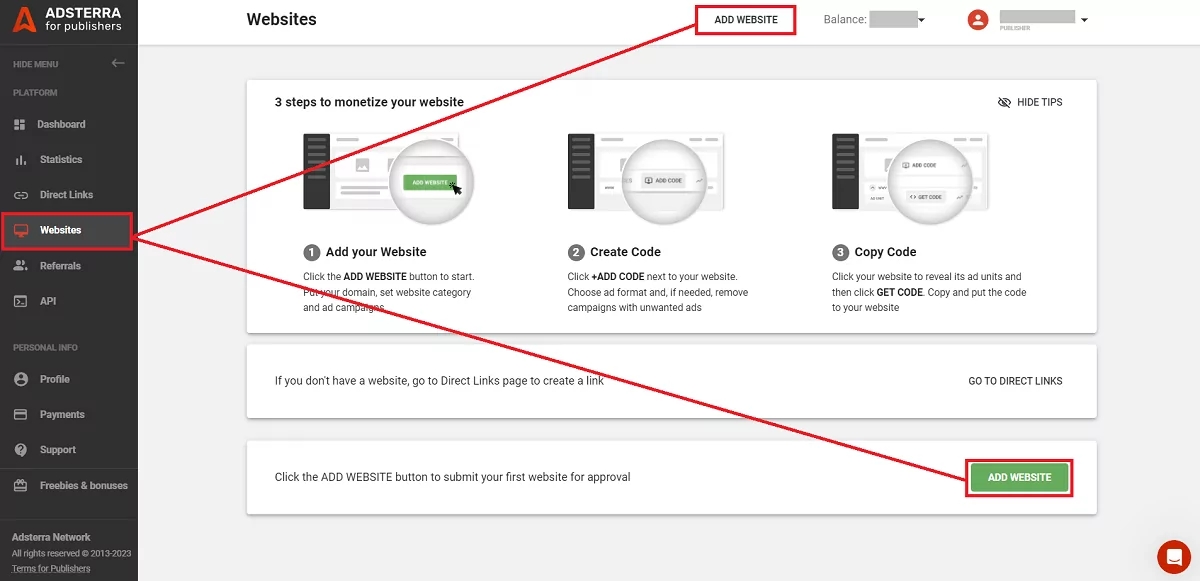The height and width of the screenshot is (581, 1200).
Task: Collapse sidebar with Hide Menu arrow
Action: tap(118, 64)
